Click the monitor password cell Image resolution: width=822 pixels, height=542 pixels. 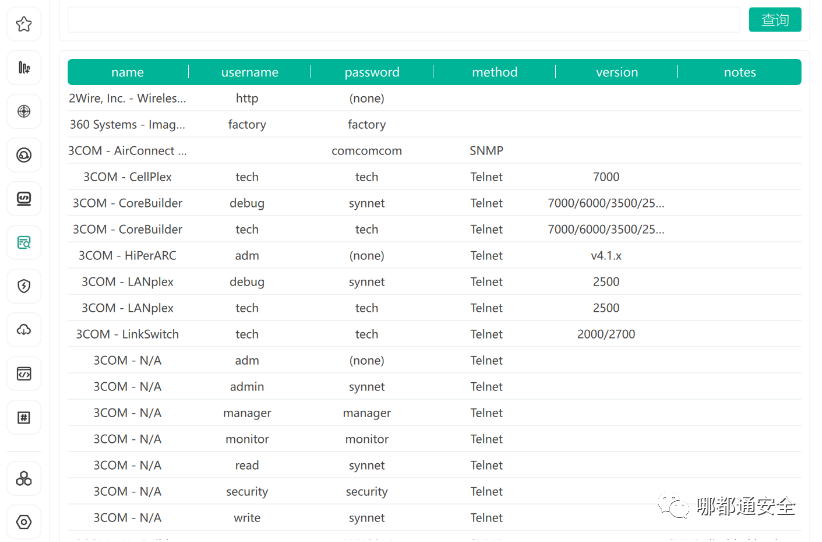point(366,439)
